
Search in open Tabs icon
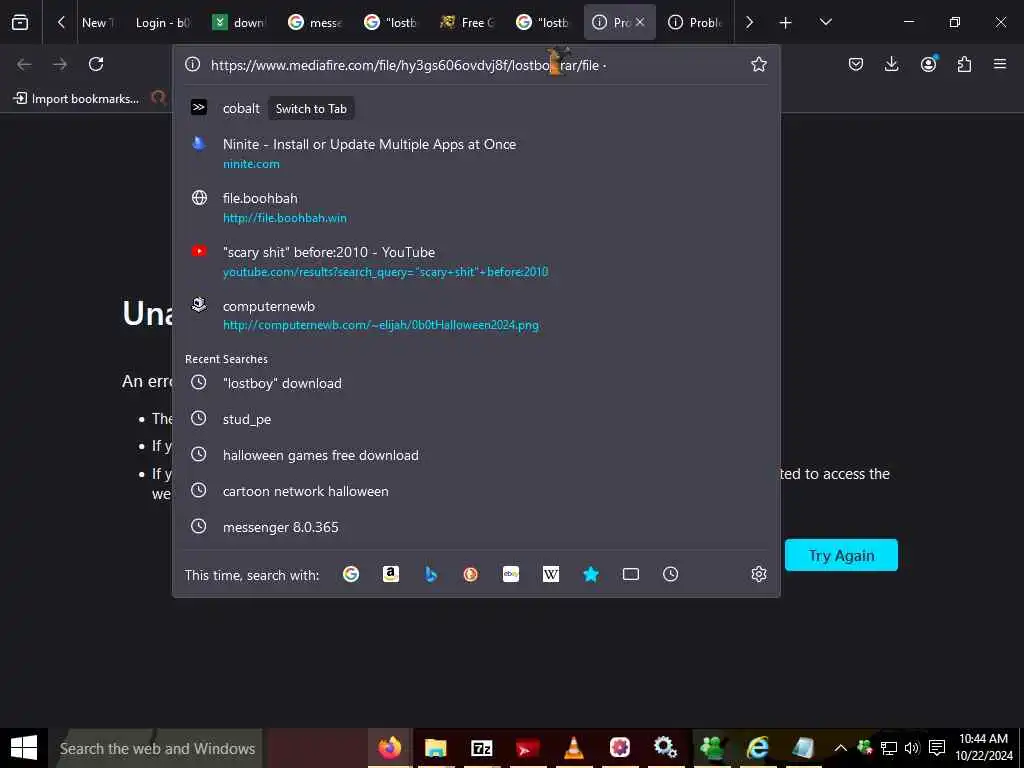630,574
